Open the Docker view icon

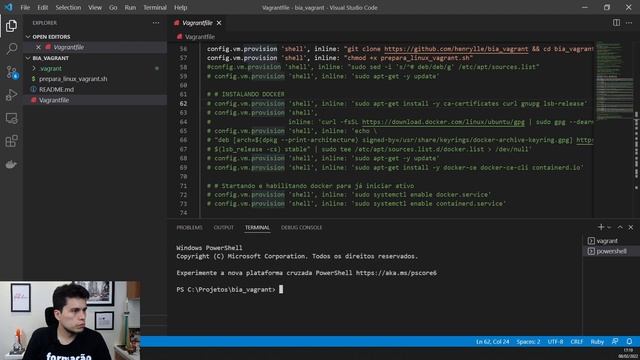click(x=11, y=164)
